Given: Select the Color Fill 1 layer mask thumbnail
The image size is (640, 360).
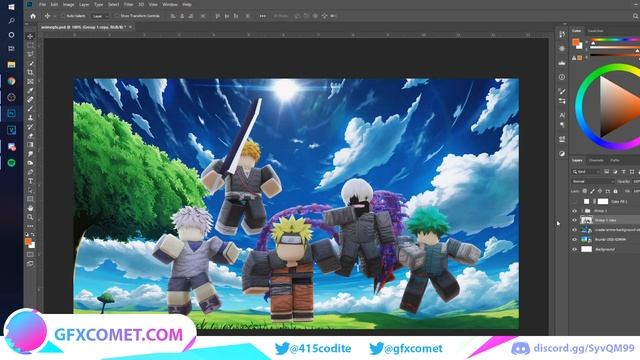Looking at the screenshot, I should [603, 201].
